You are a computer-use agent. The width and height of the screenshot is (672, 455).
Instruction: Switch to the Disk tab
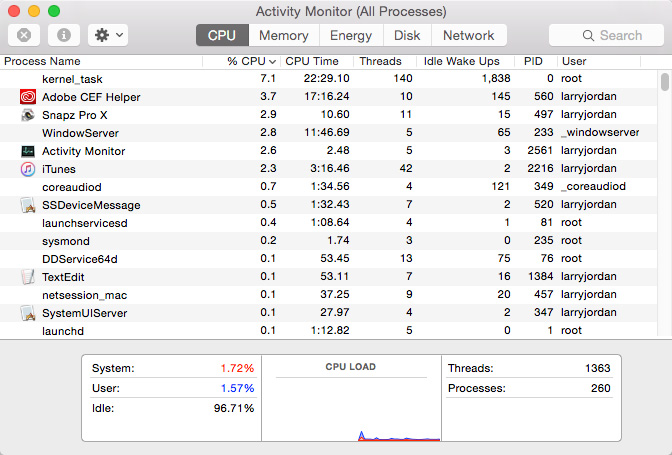coord(407,35)
